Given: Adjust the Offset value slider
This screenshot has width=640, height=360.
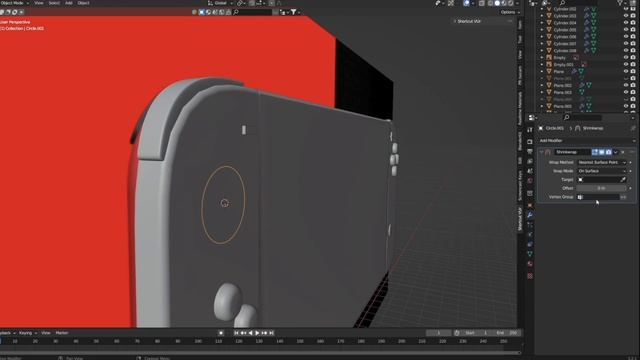Looking at the screenshot, I should pos(602,188).
